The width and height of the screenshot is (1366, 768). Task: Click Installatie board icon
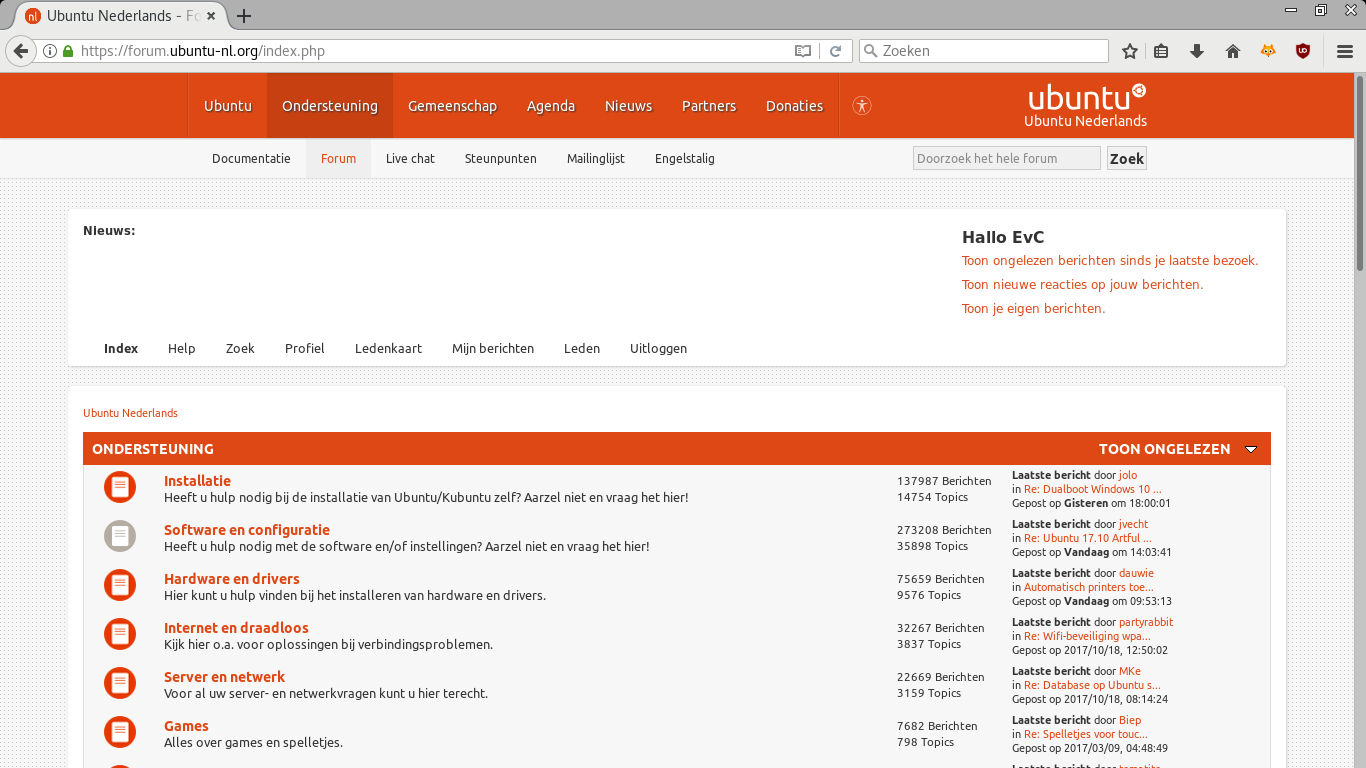pos(120,487)
